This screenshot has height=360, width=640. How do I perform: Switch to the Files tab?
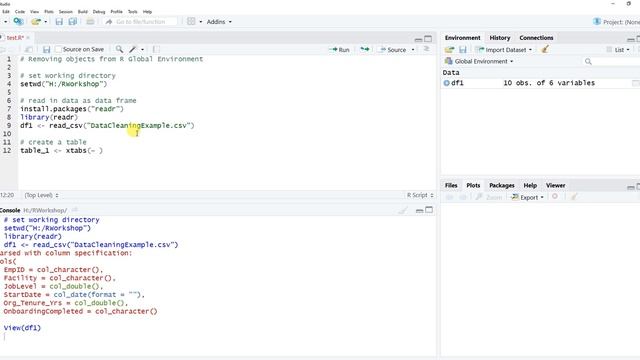click(451, 185)
